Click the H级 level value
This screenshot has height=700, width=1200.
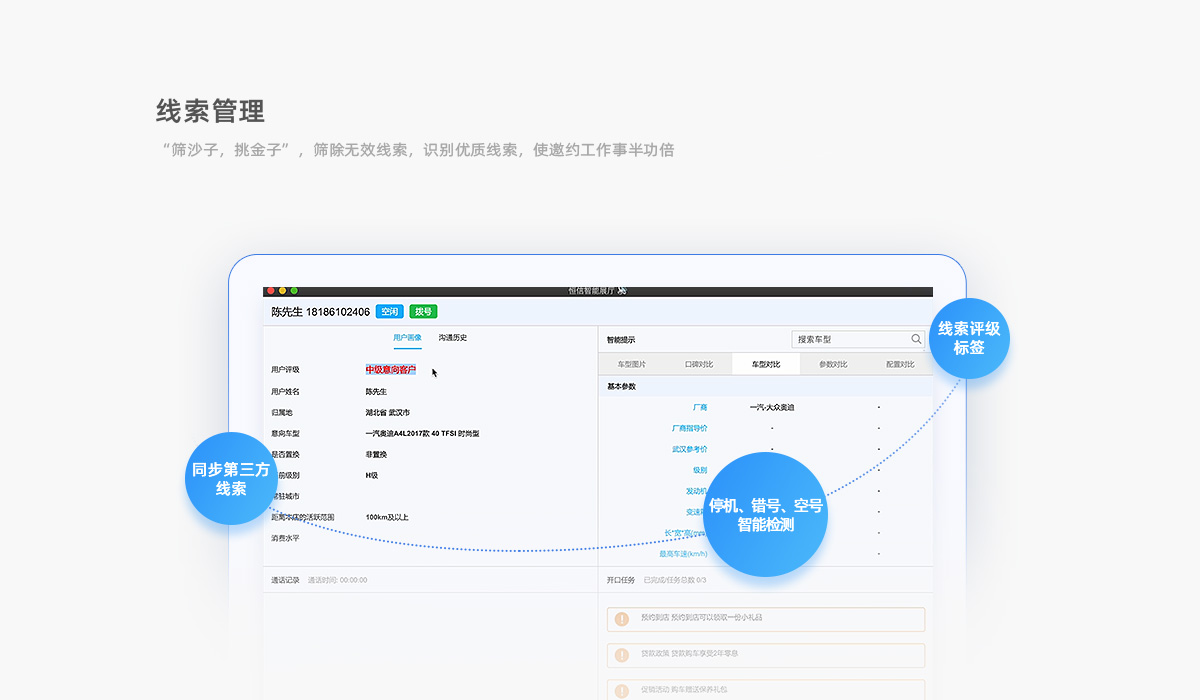tap(372, 475)
